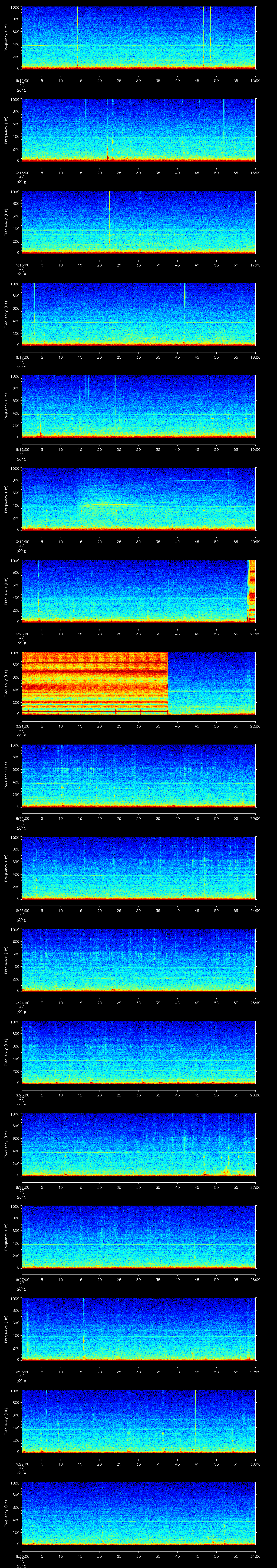Click the spectrogram panel starting at 6:27:00
The height and width of the screenshot is (1568, 277).
(x=139, y=1237)
